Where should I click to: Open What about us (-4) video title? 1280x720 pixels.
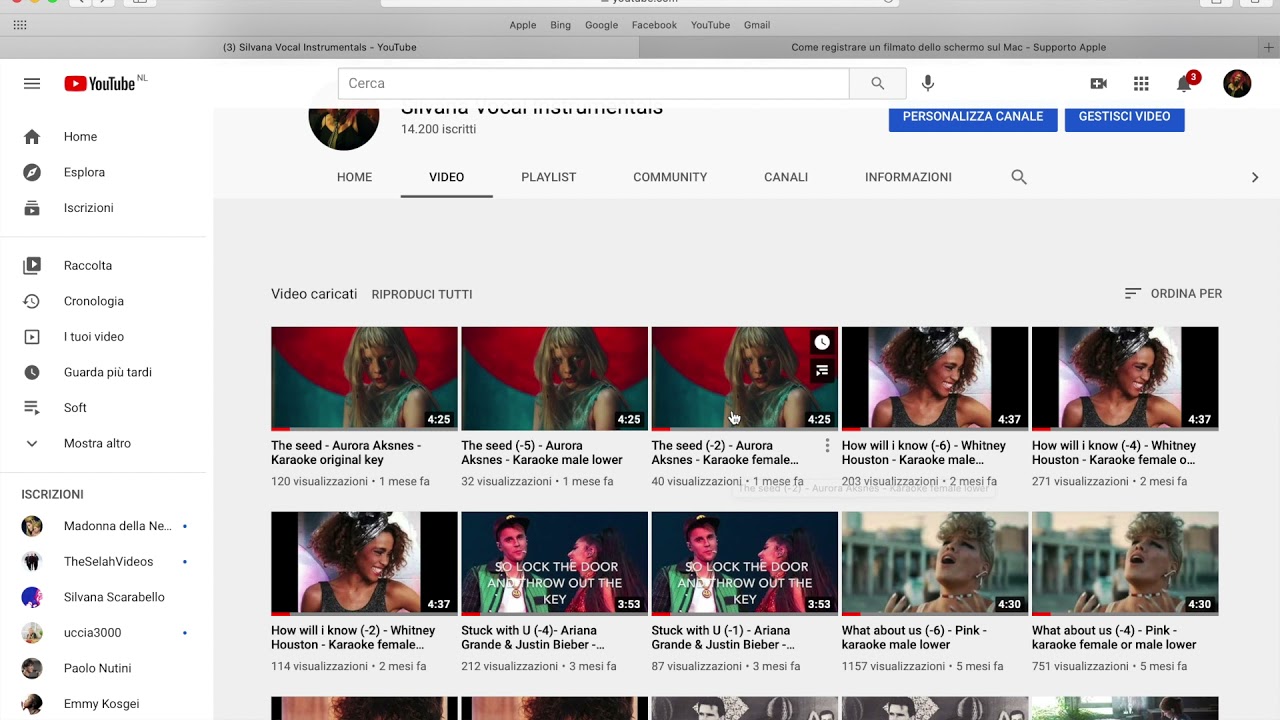pos(1114,638)
